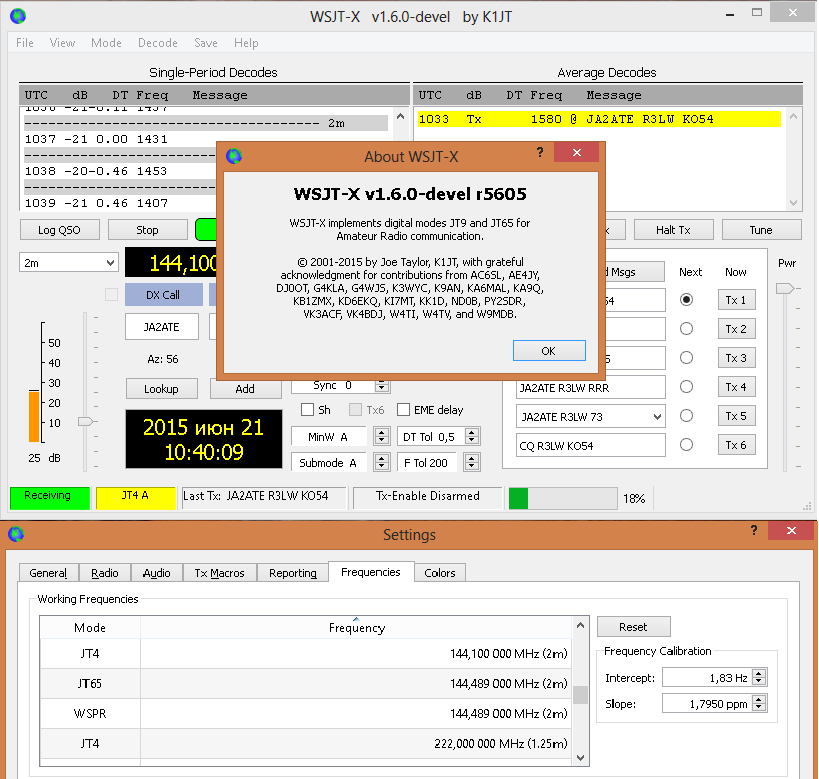Open the 2m band dropdown

tap(68, 262)
